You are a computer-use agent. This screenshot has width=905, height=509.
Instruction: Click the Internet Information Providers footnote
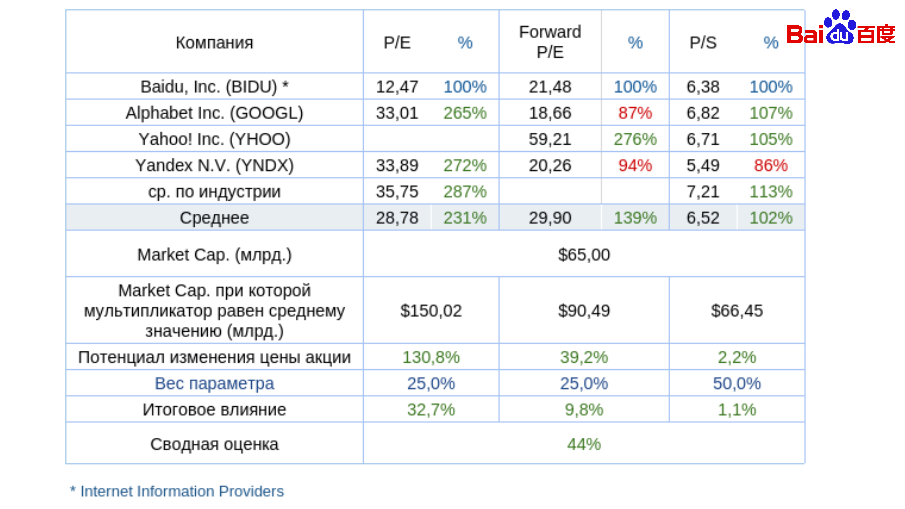click(177, 491)
